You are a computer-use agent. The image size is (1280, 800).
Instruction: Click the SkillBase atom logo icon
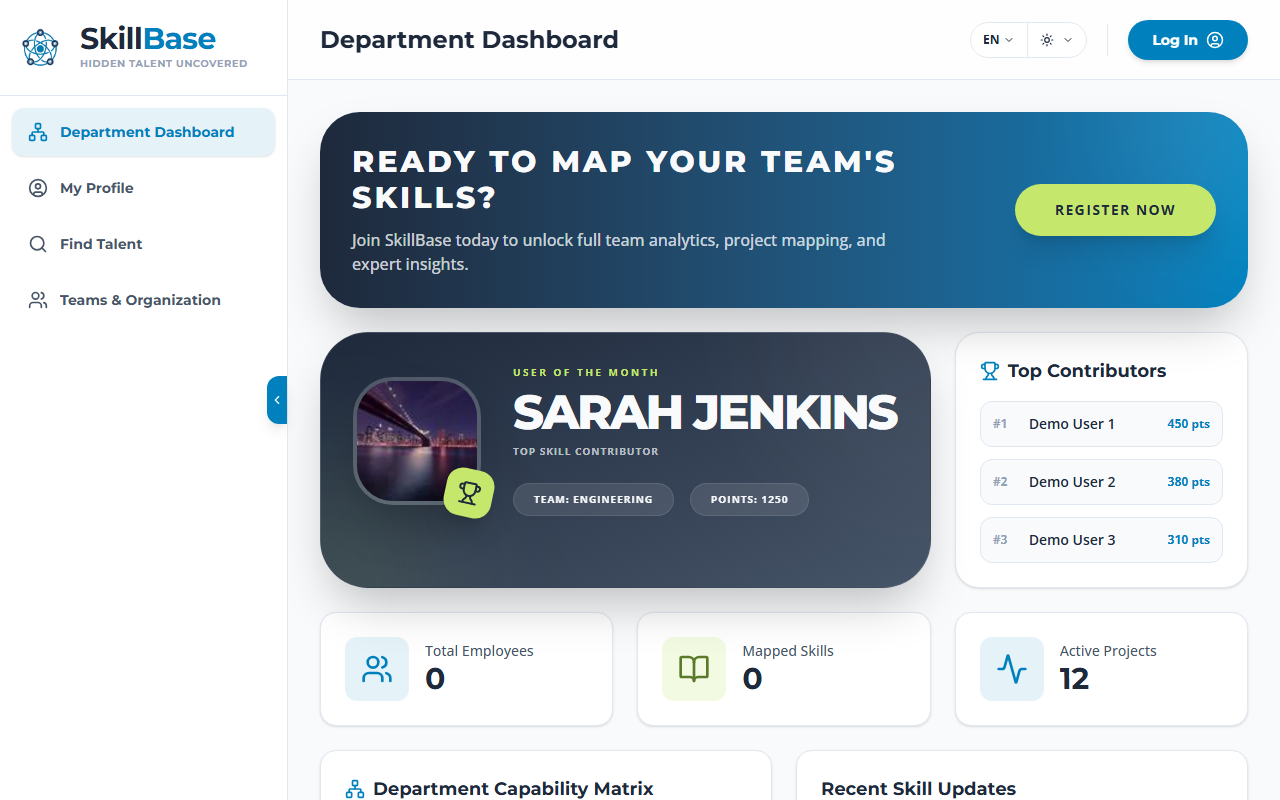click(x=40, y=47)
